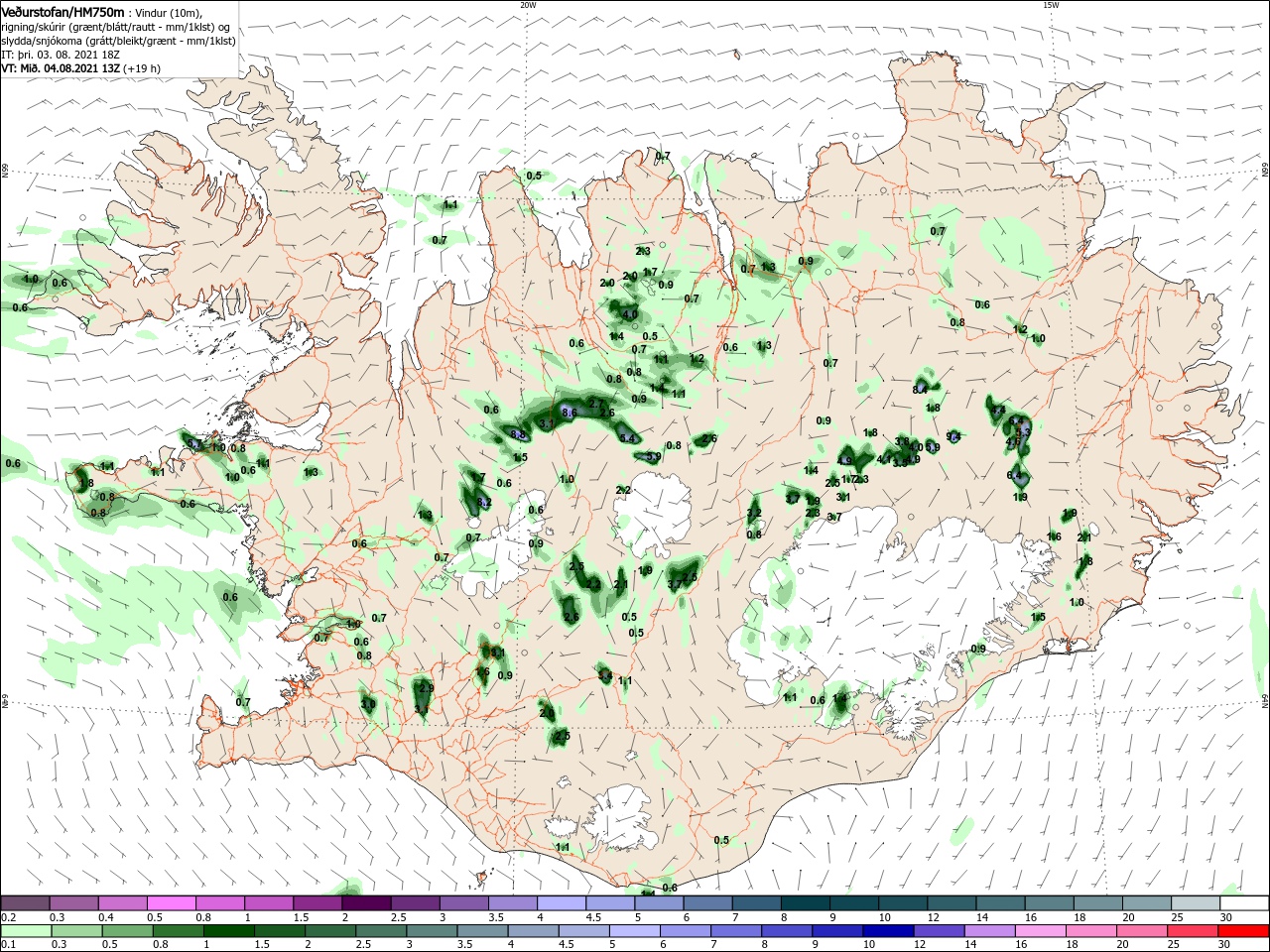Click the '15W' longitude label
Screen dimensions: 1270x952
(x=1051, y=5)
